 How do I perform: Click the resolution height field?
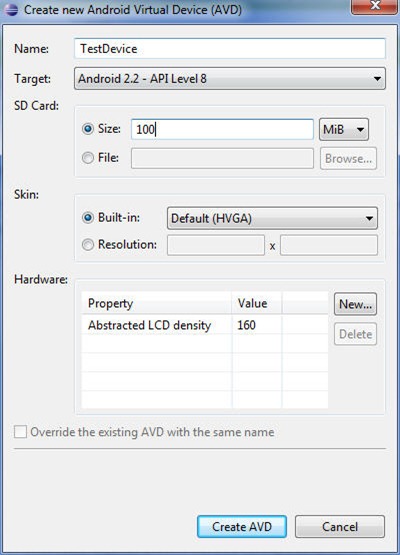[x=329, y=245]
